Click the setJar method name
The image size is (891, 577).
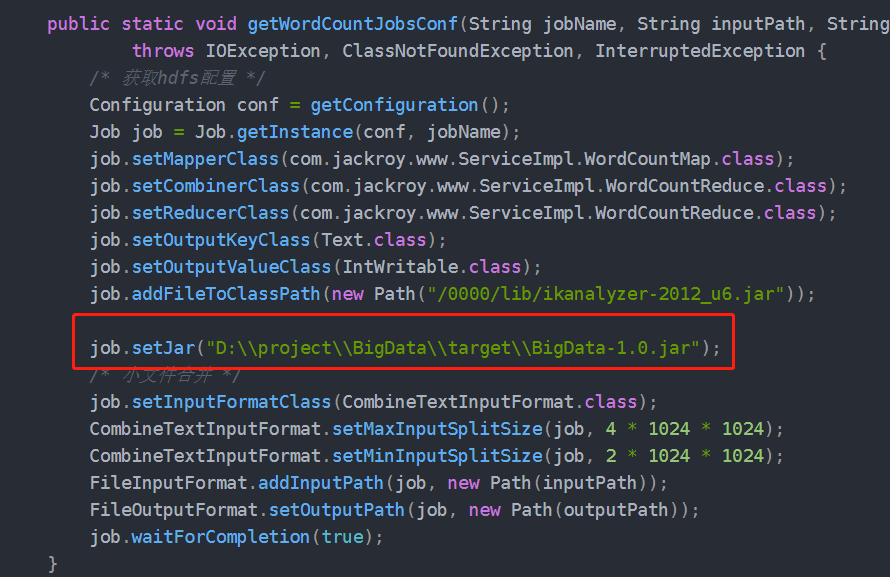pyautogui.click(x=164, y=348)
